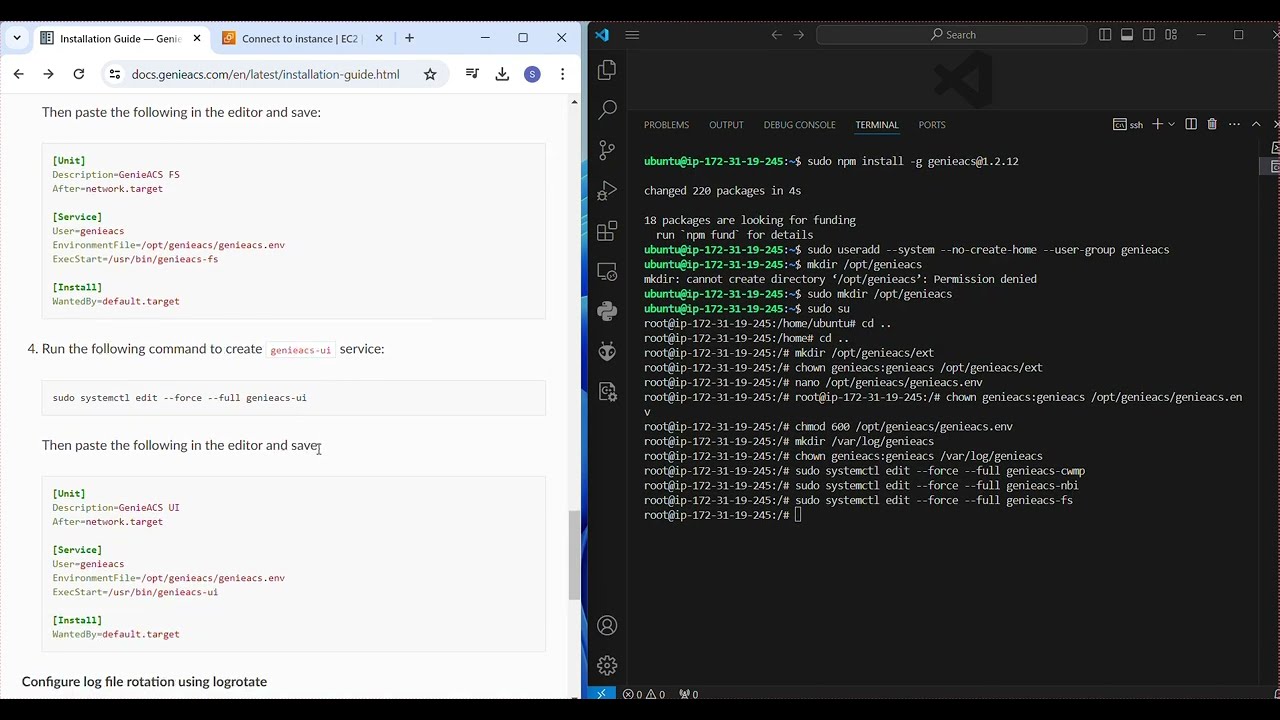
Task: Open the Chrome tab search dropdown arrow
Action: [17, 38]
